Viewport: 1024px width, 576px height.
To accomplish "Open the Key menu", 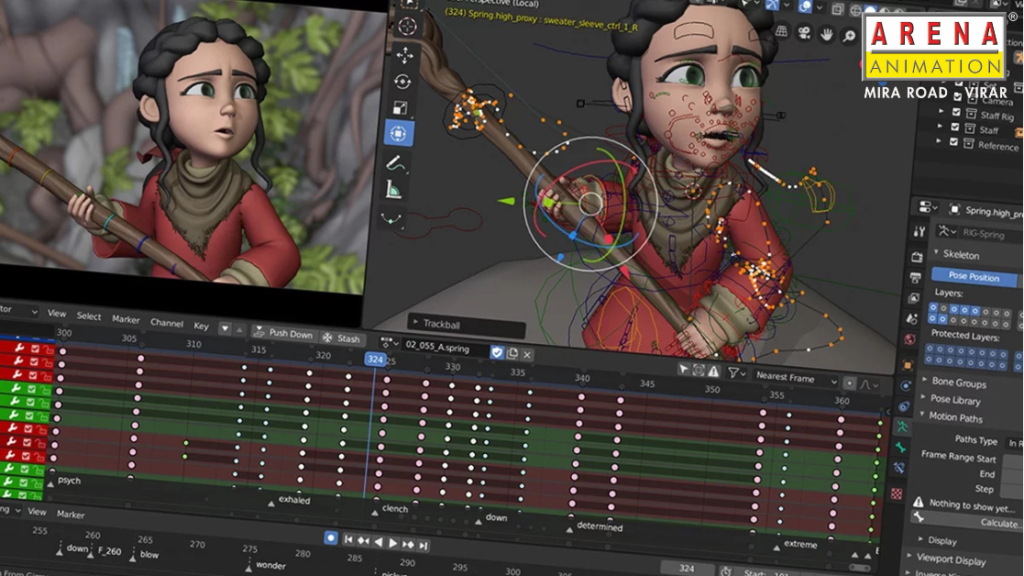I will coord(200,325).
